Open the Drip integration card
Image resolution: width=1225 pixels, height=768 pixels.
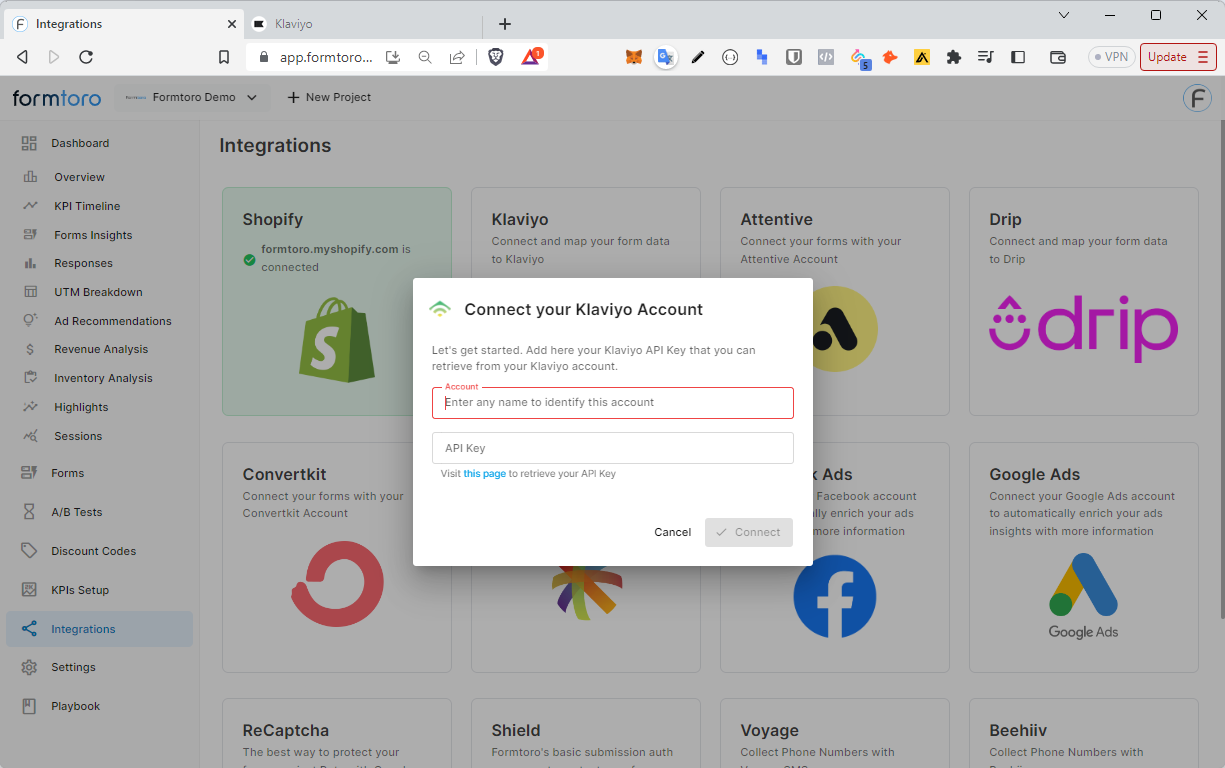tap(1084, 301)
